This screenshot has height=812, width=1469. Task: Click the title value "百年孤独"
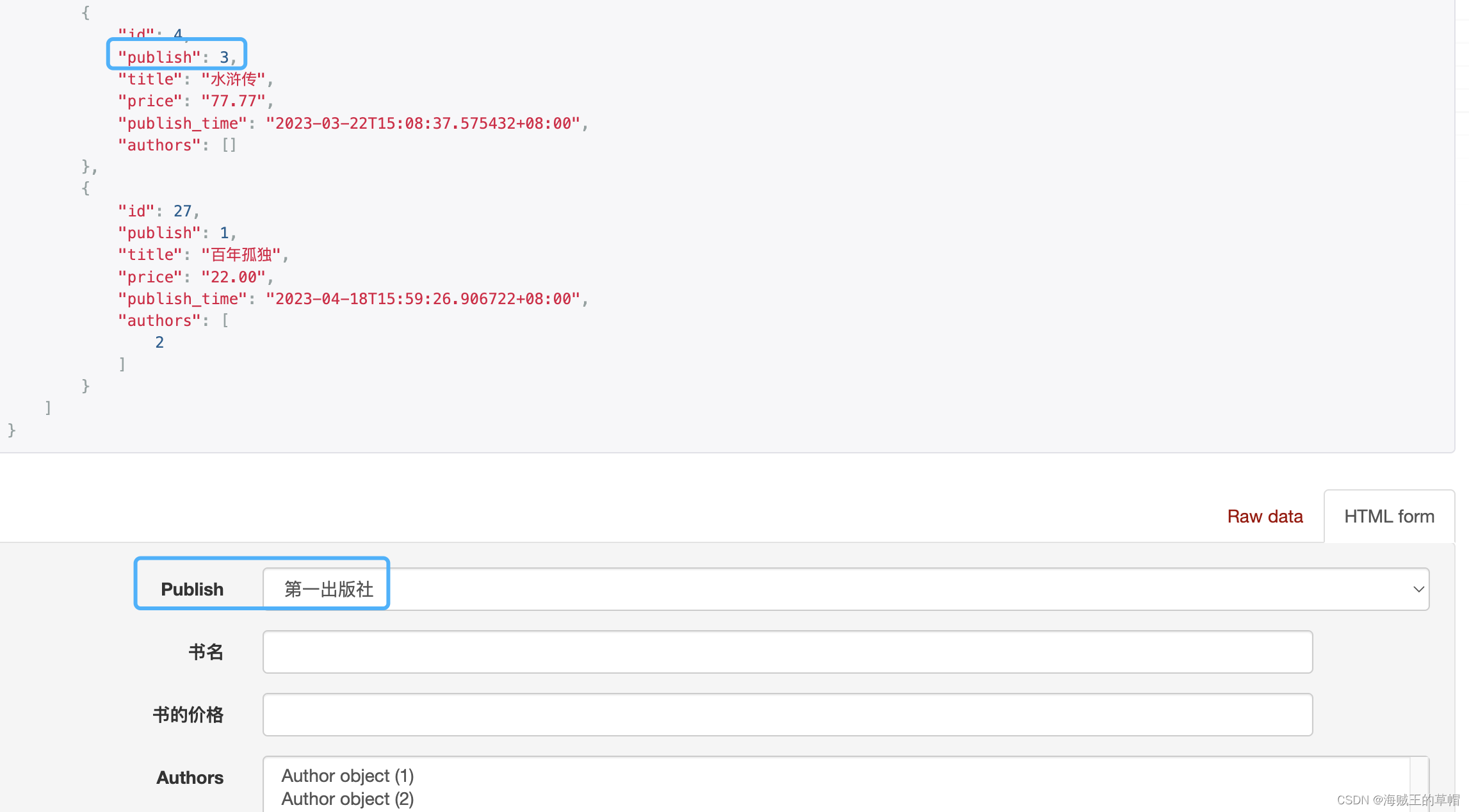(241, 254)
